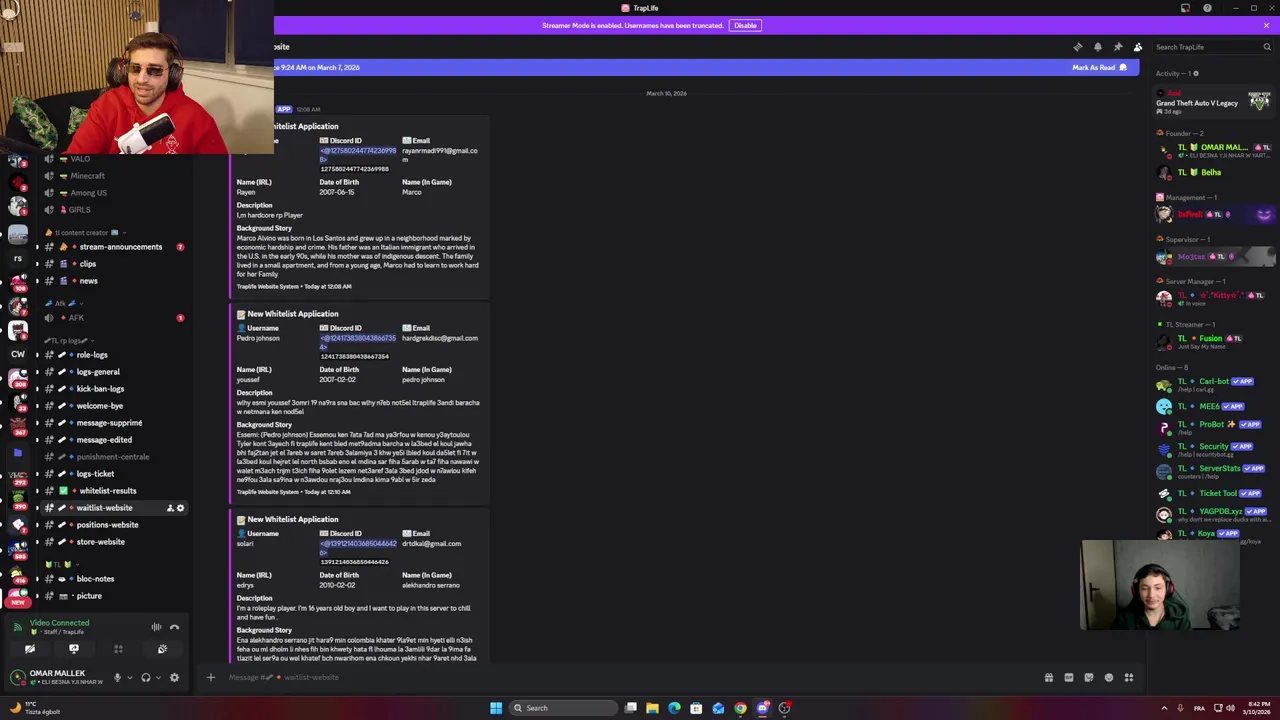Image resolution: width=1280 pixels, height=720 pixels.
Task: Open output options arrow beside headphones
Action: (x=158, y=677)
